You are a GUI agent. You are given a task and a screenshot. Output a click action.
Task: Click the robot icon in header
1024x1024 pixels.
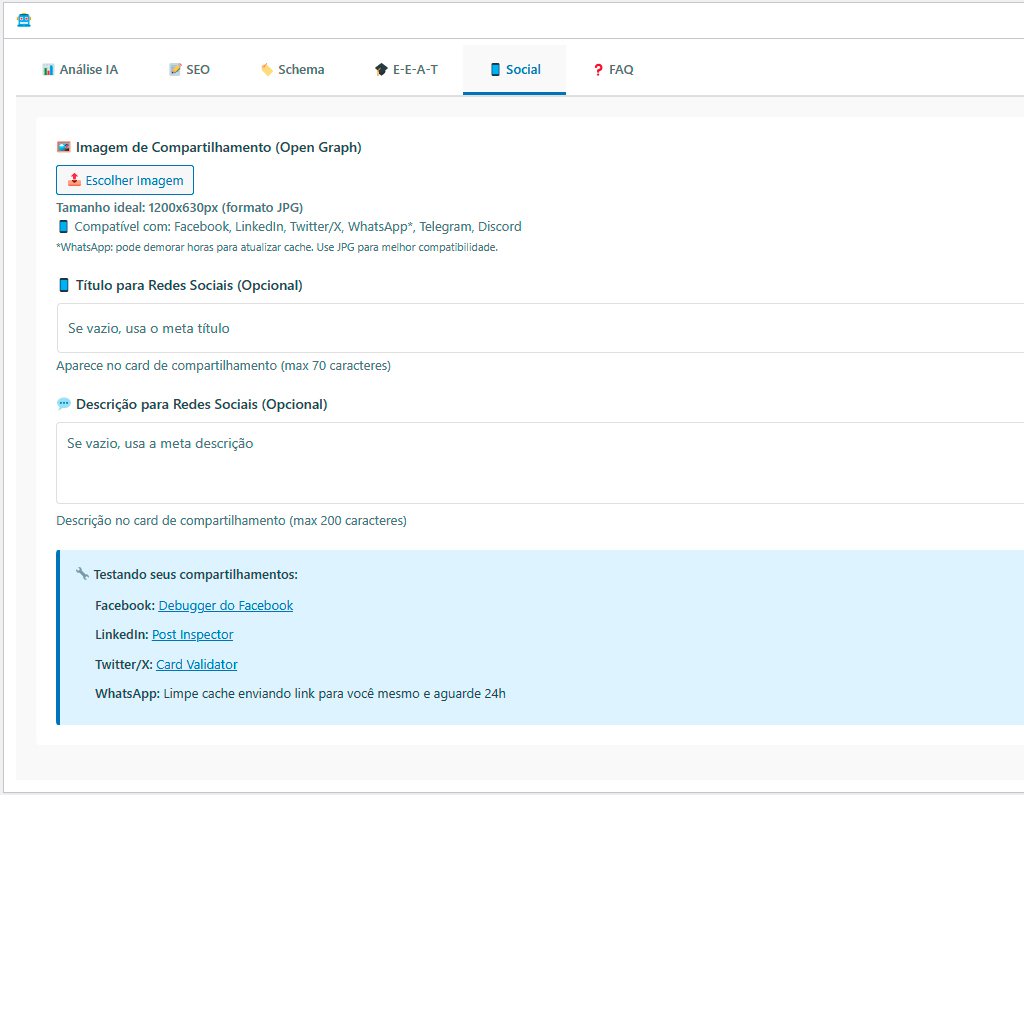click(x=24, y=20)
